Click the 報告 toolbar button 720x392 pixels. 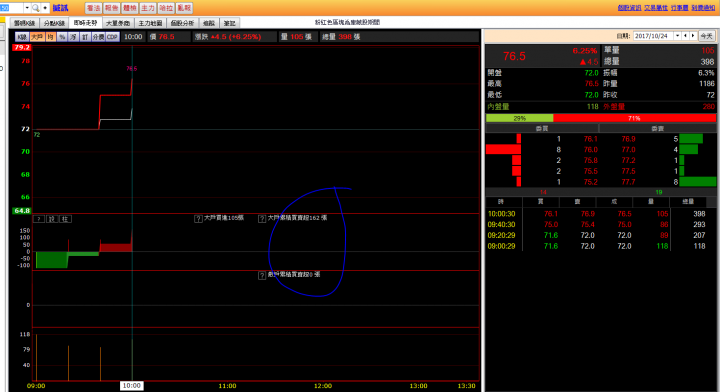point(112,8)
